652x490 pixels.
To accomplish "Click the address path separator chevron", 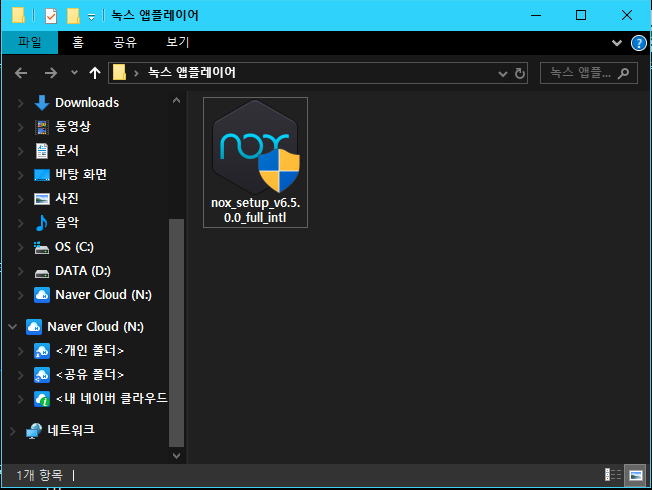I will click(136, 74).
